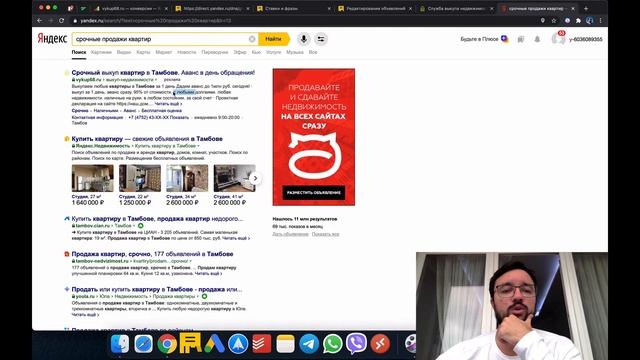The height and width of the screenshot is (360, 640).
Task: Open the Карты search tab
Action: coord(143,52)
